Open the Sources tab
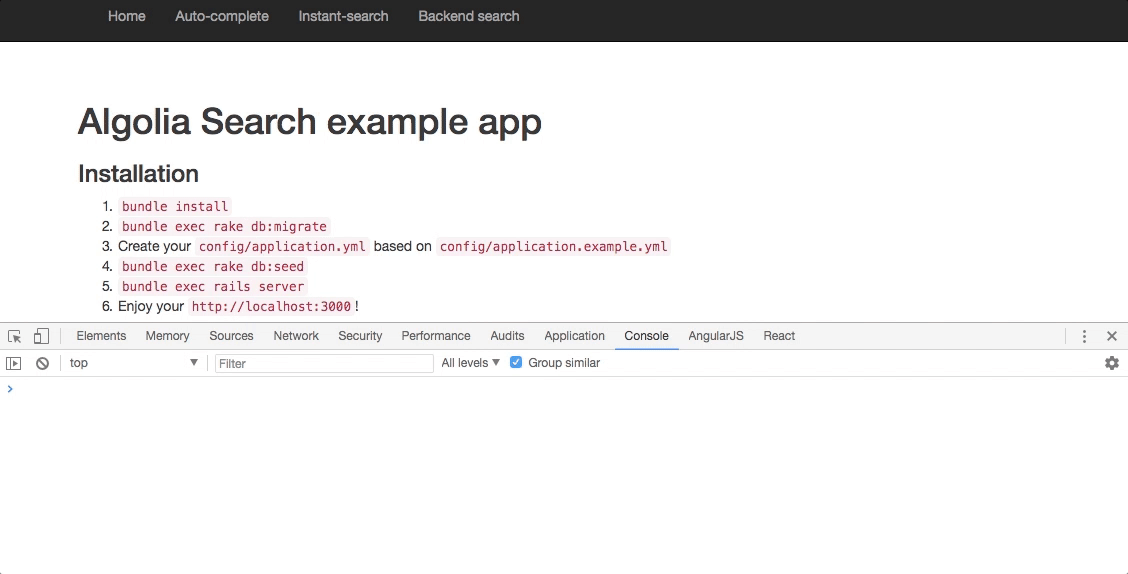Image resolution: width=1128 pixels, height=574 pixels. click(232, 336)
